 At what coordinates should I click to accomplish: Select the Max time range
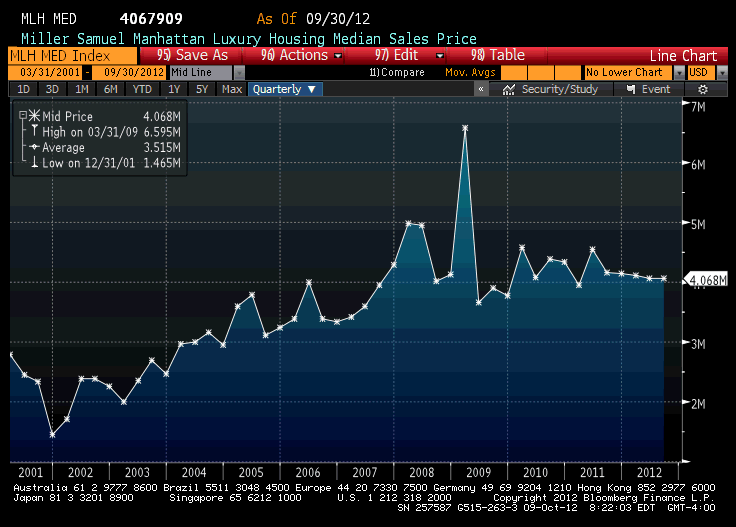click(x=232, y=89)
